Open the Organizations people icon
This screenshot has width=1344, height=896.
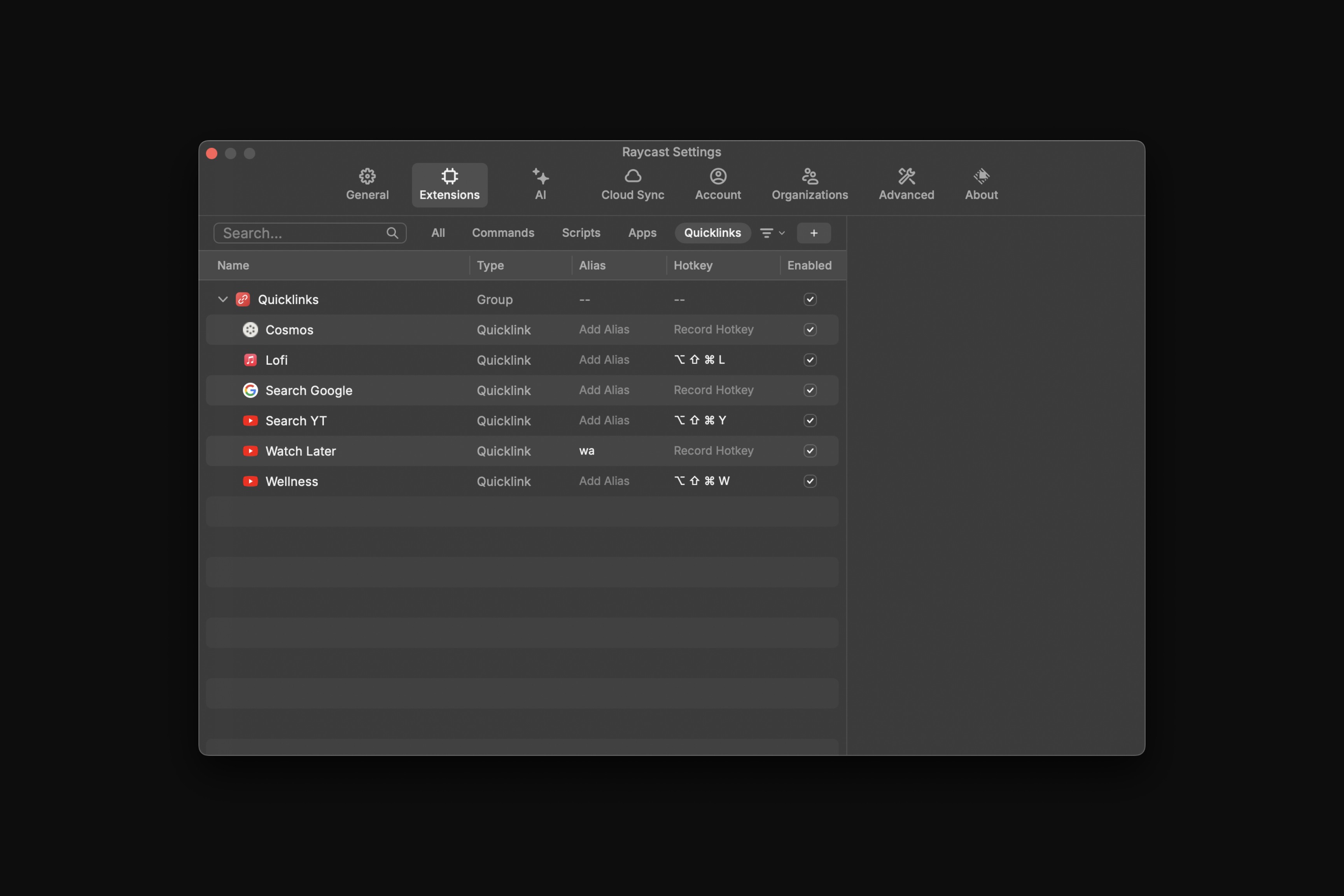point(810,176)
